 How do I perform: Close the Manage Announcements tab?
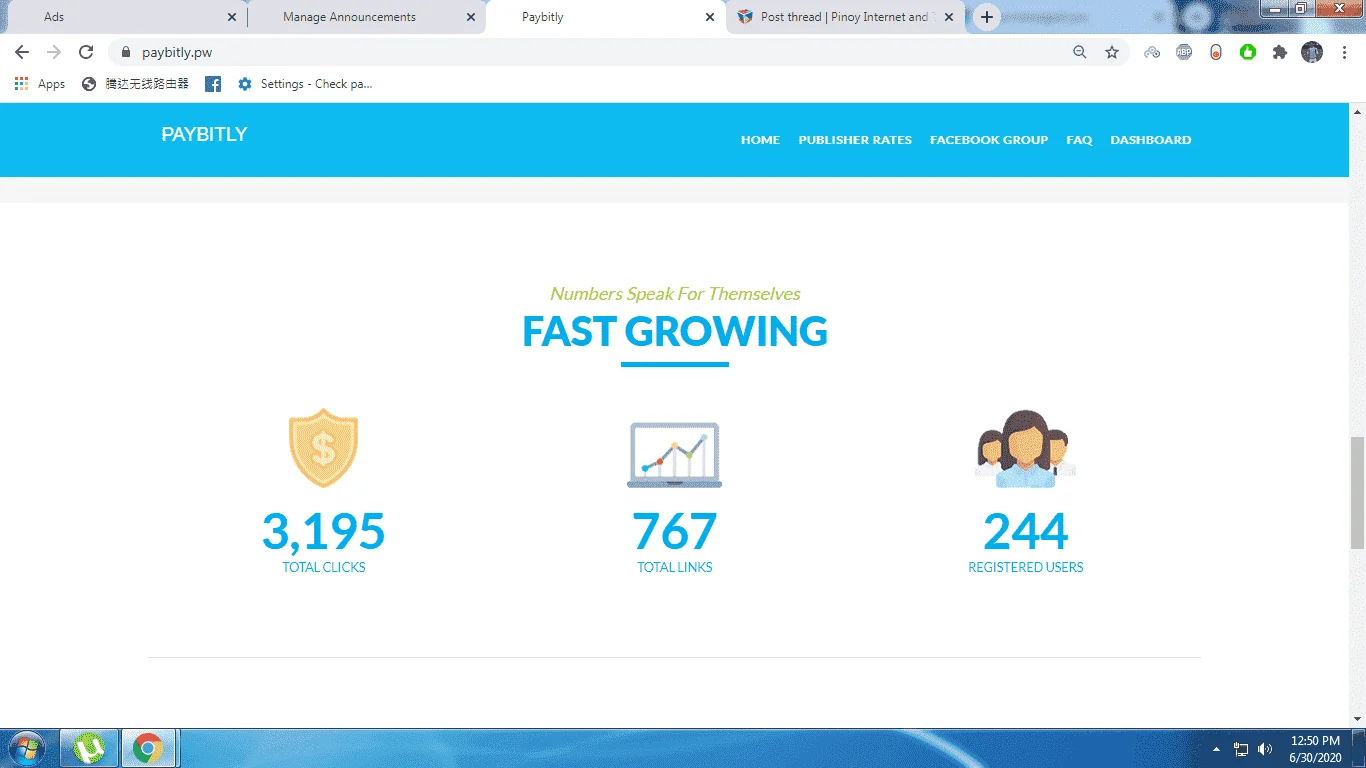(471, 17)
